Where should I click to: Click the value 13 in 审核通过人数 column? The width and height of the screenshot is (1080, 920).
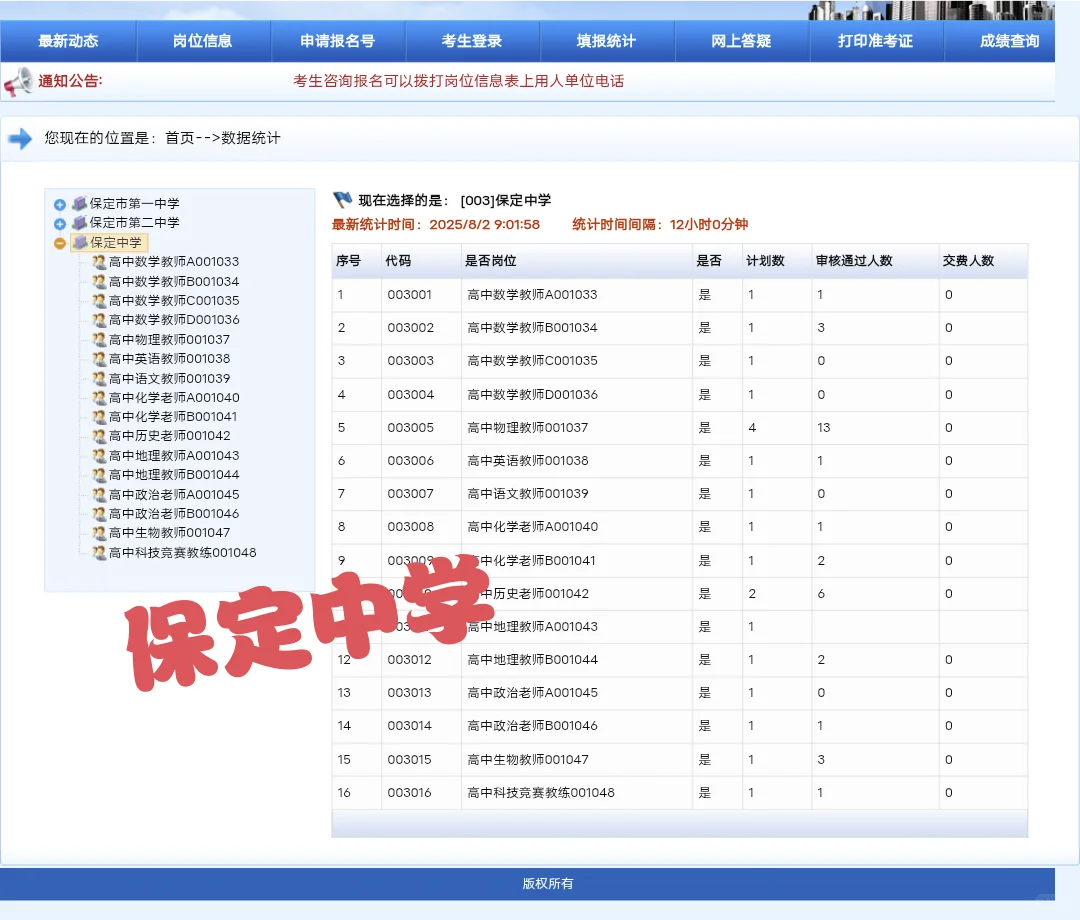824,428
